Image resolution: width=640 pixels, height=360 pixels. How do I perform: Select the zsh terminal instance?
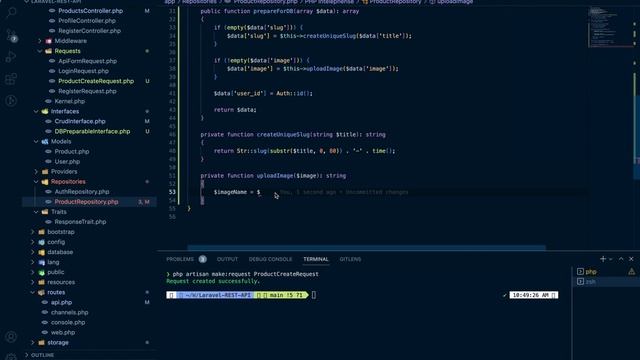pyautogui.click(x=591, y=282)
